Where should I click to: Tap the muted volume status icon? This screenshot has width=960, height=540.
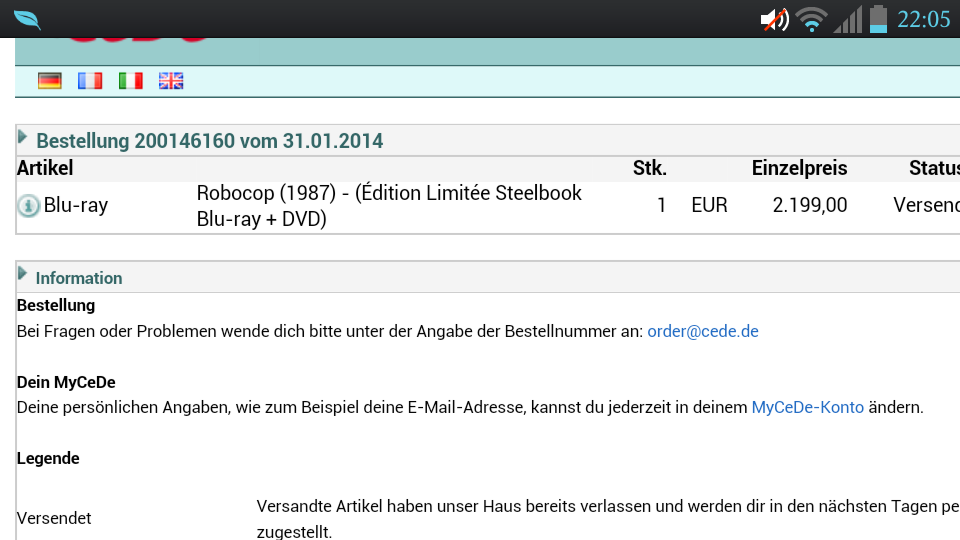pos(774,20)
